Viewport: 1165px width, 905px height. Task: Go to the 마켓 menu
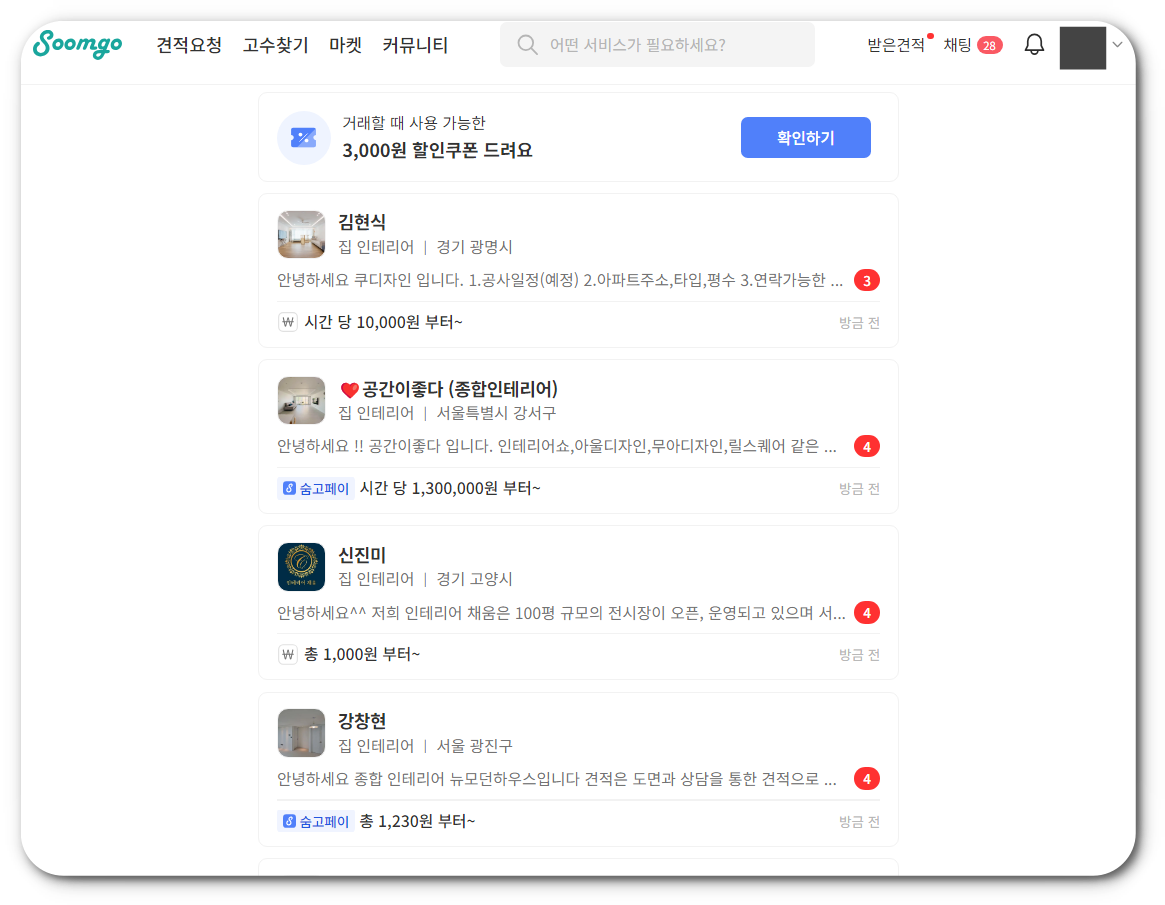coord(345,45)
